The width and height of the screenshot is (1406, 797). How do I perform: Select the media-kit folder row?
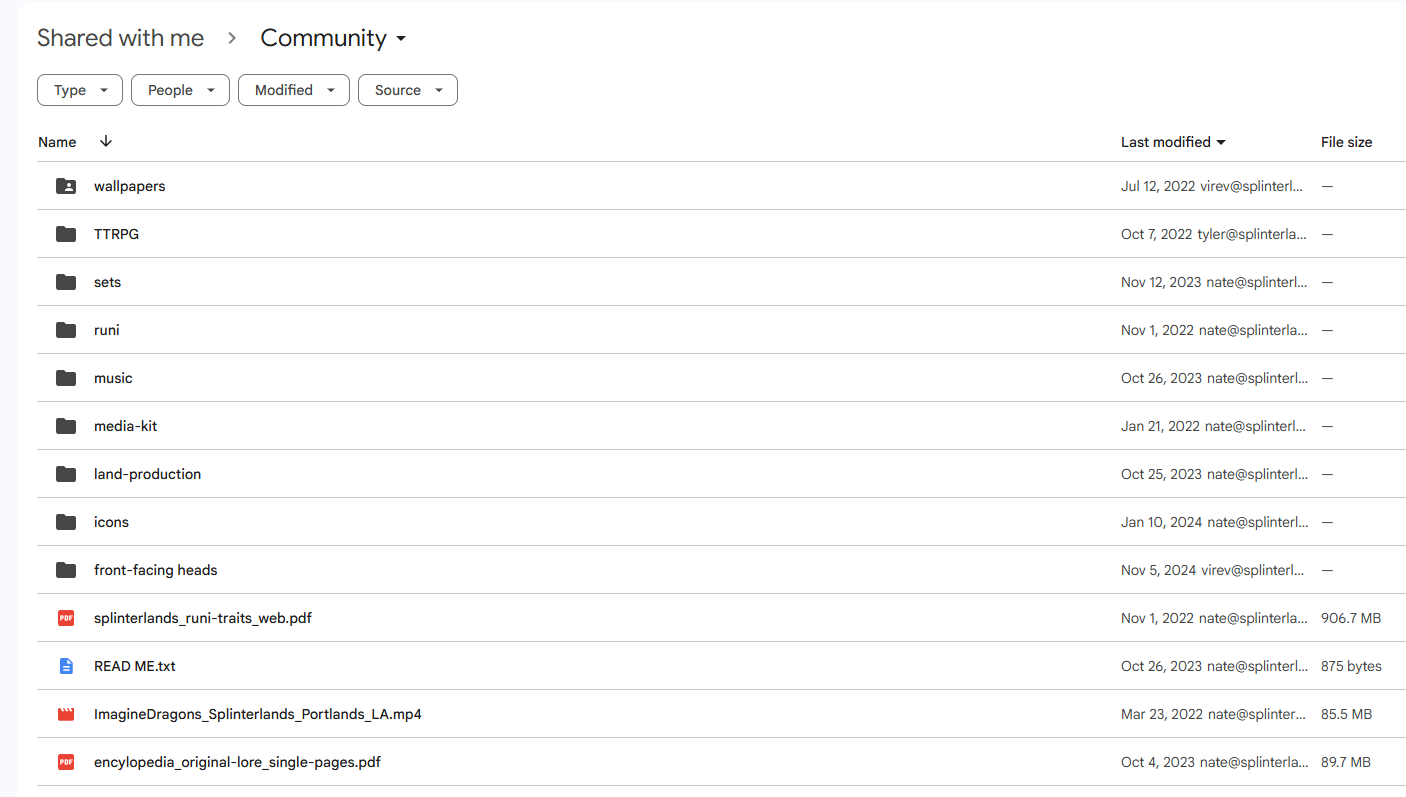click(721, 426)
